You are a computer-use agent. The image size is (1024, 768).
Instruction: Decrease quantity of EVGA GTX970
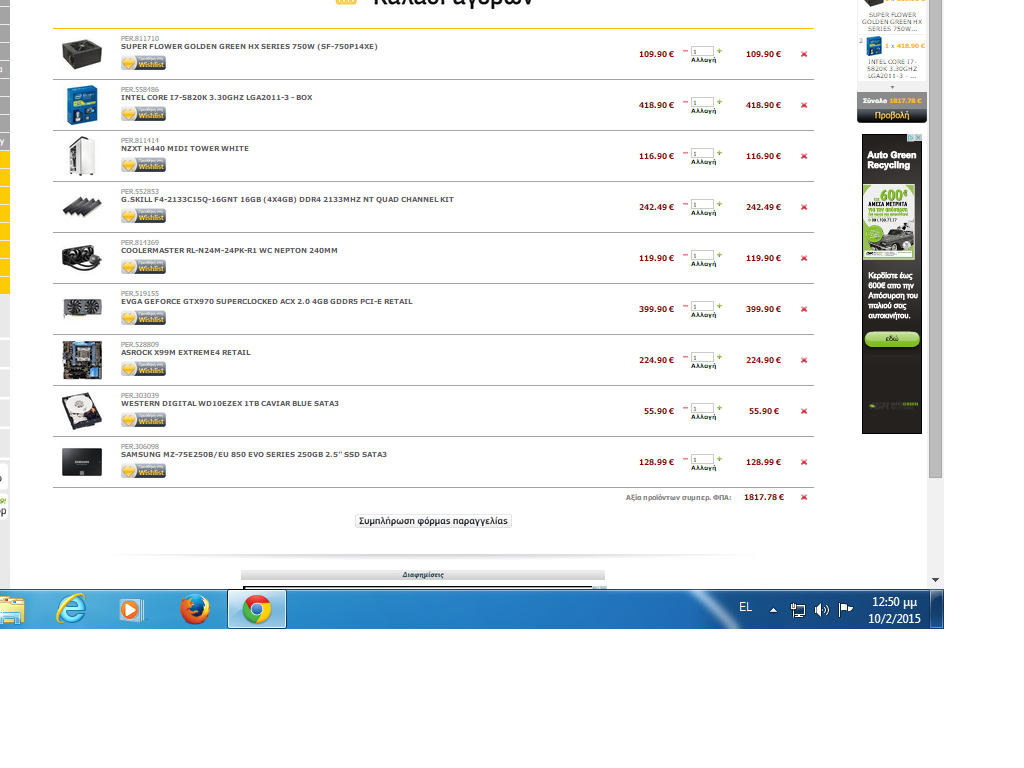pos(685,306)
